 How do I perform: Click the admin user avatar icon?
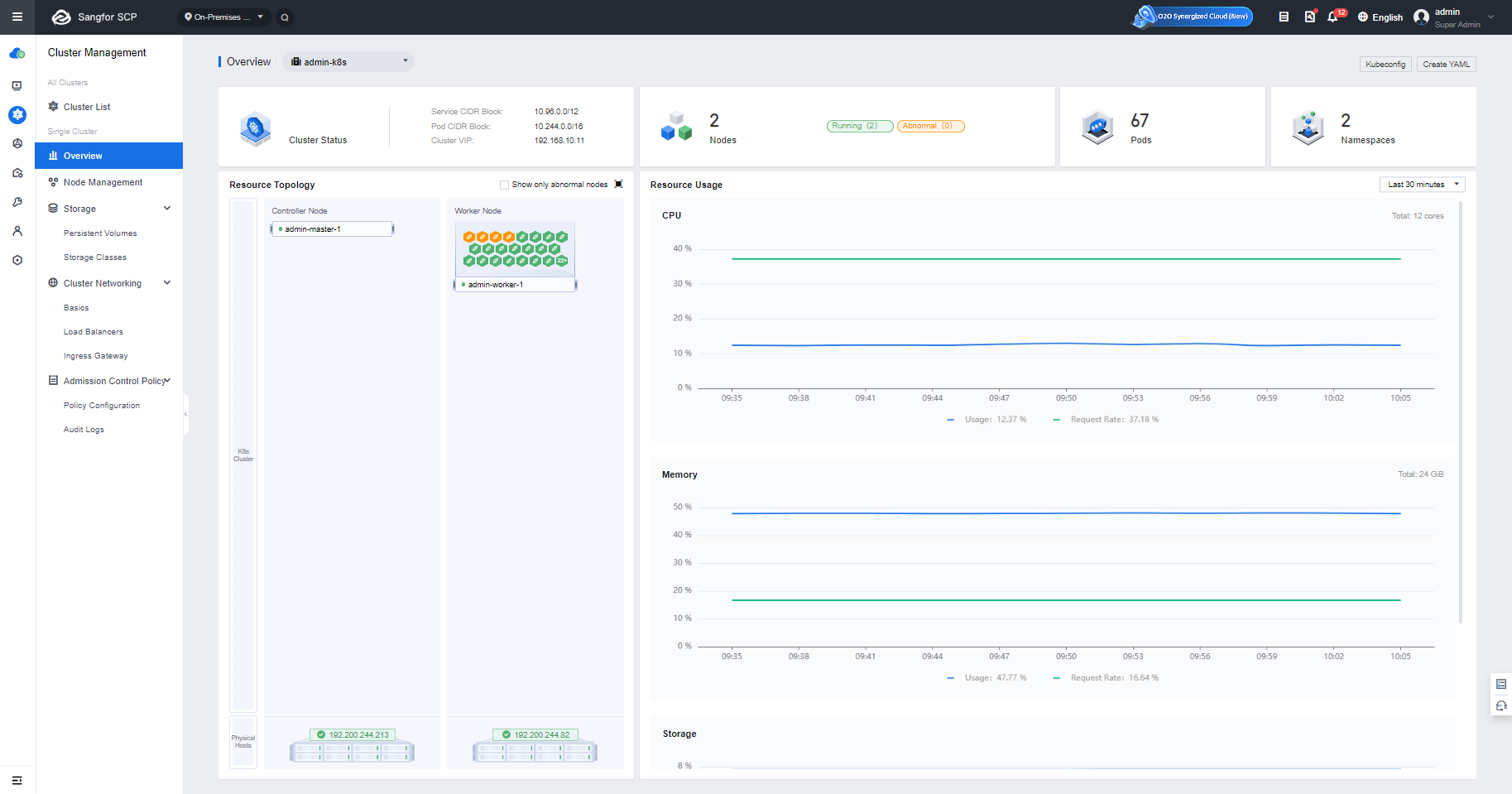[1422, 17]
